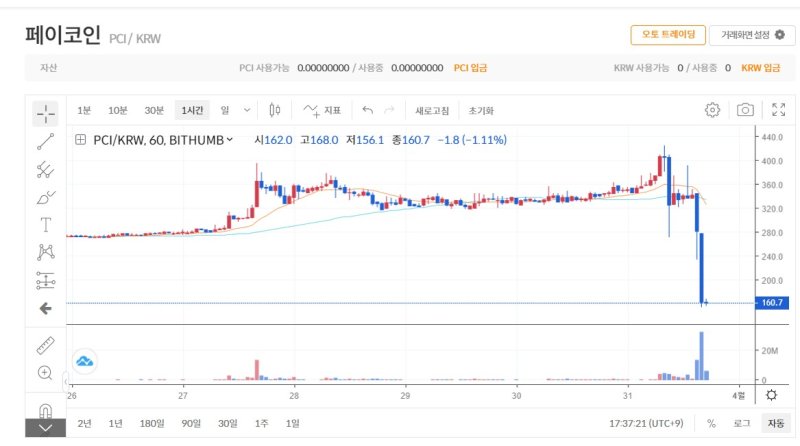Select the XABCD pattern tool

click(x=45, y=252)
